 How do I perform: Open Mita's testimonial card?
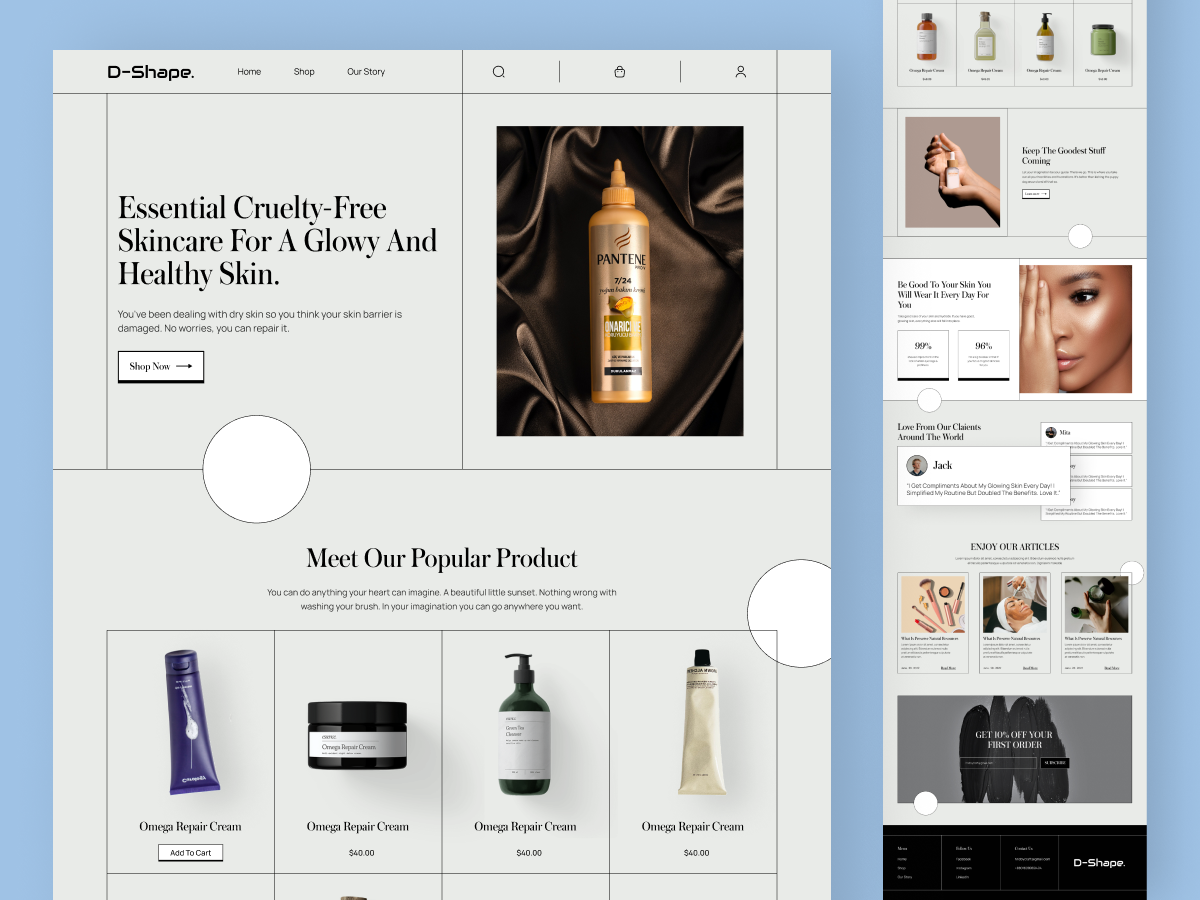tap(1086, 438)
